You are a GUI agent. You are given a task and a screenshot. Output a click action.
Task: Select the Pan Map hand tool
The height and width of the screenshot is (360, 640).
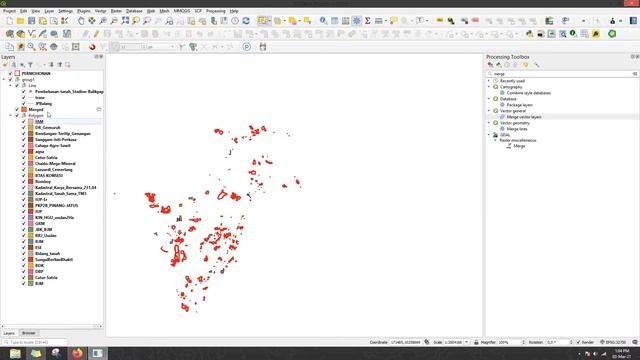81,20
